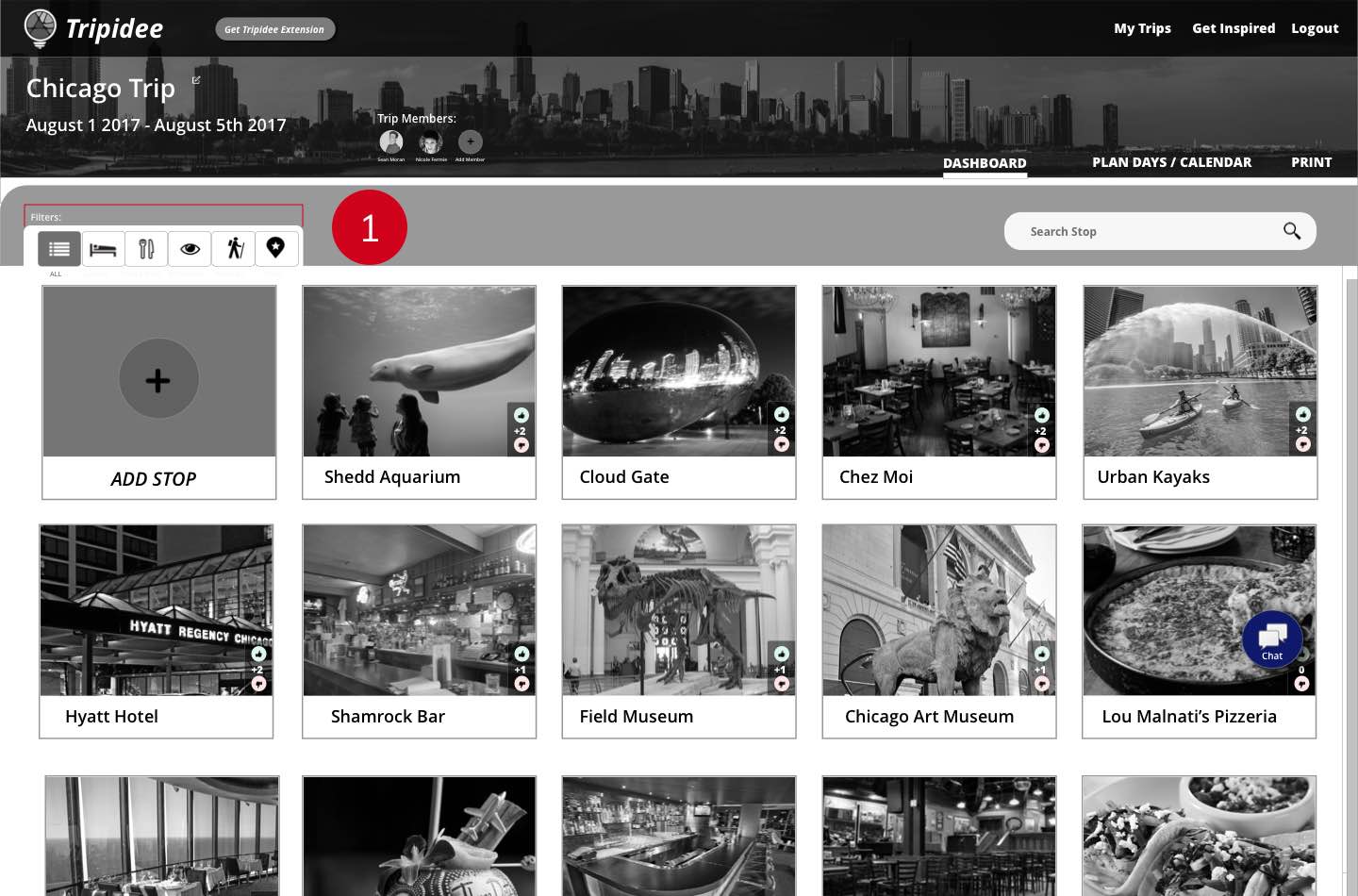Screen dimensions: 1358x896
Task: Thumbs up Field Museum
Action: [x=781, y=655]
